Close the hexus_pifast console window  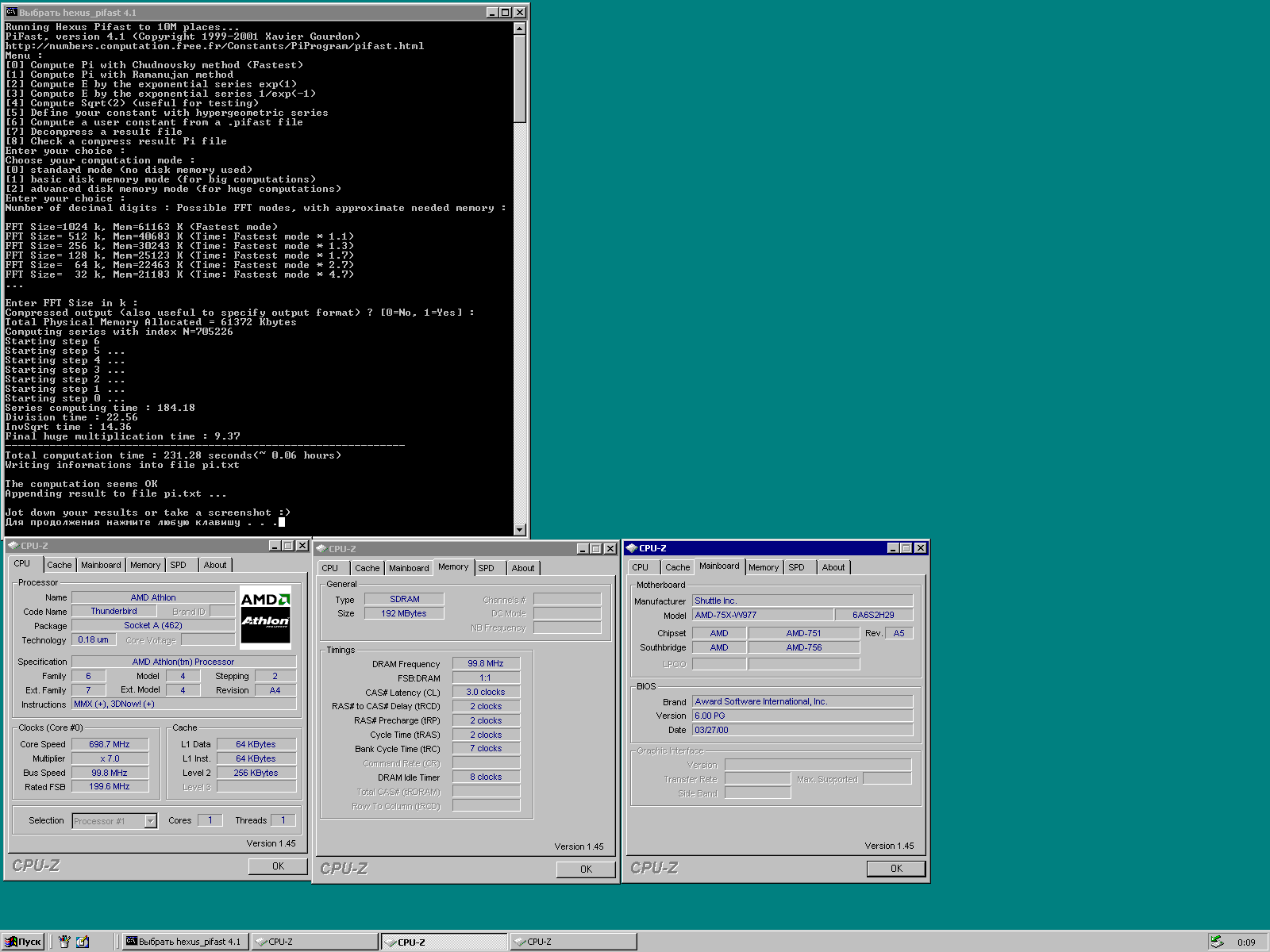click(519, 13)
